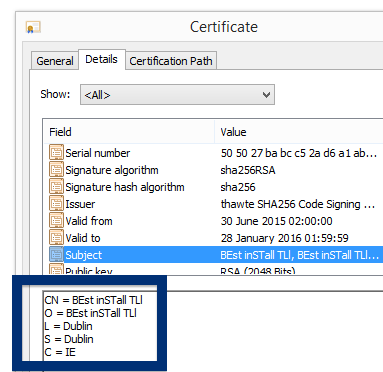
Task: Click the C = IE line
Action: point(60,352)
